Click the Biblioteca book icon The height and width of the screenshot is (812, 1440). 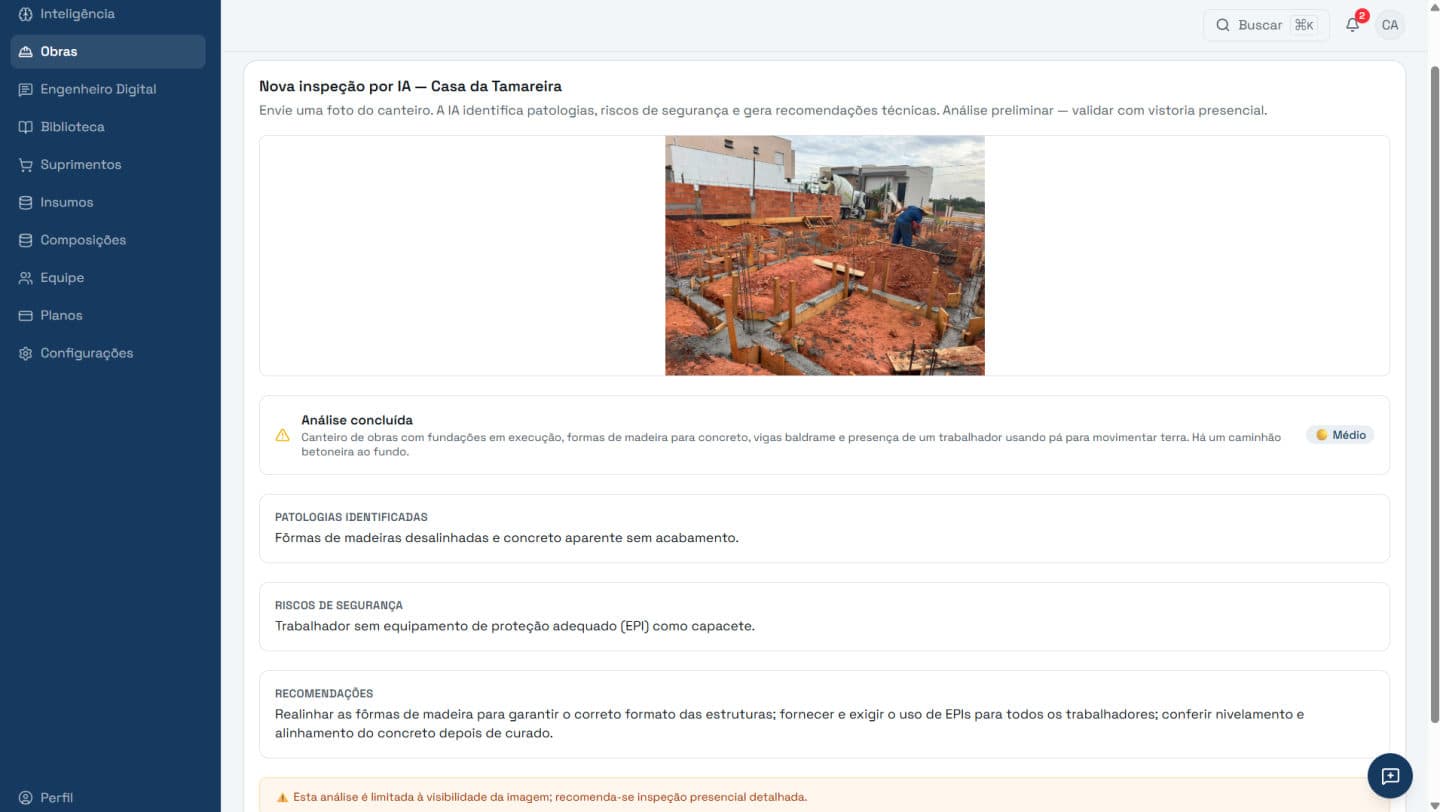click(x=26, y=127)
